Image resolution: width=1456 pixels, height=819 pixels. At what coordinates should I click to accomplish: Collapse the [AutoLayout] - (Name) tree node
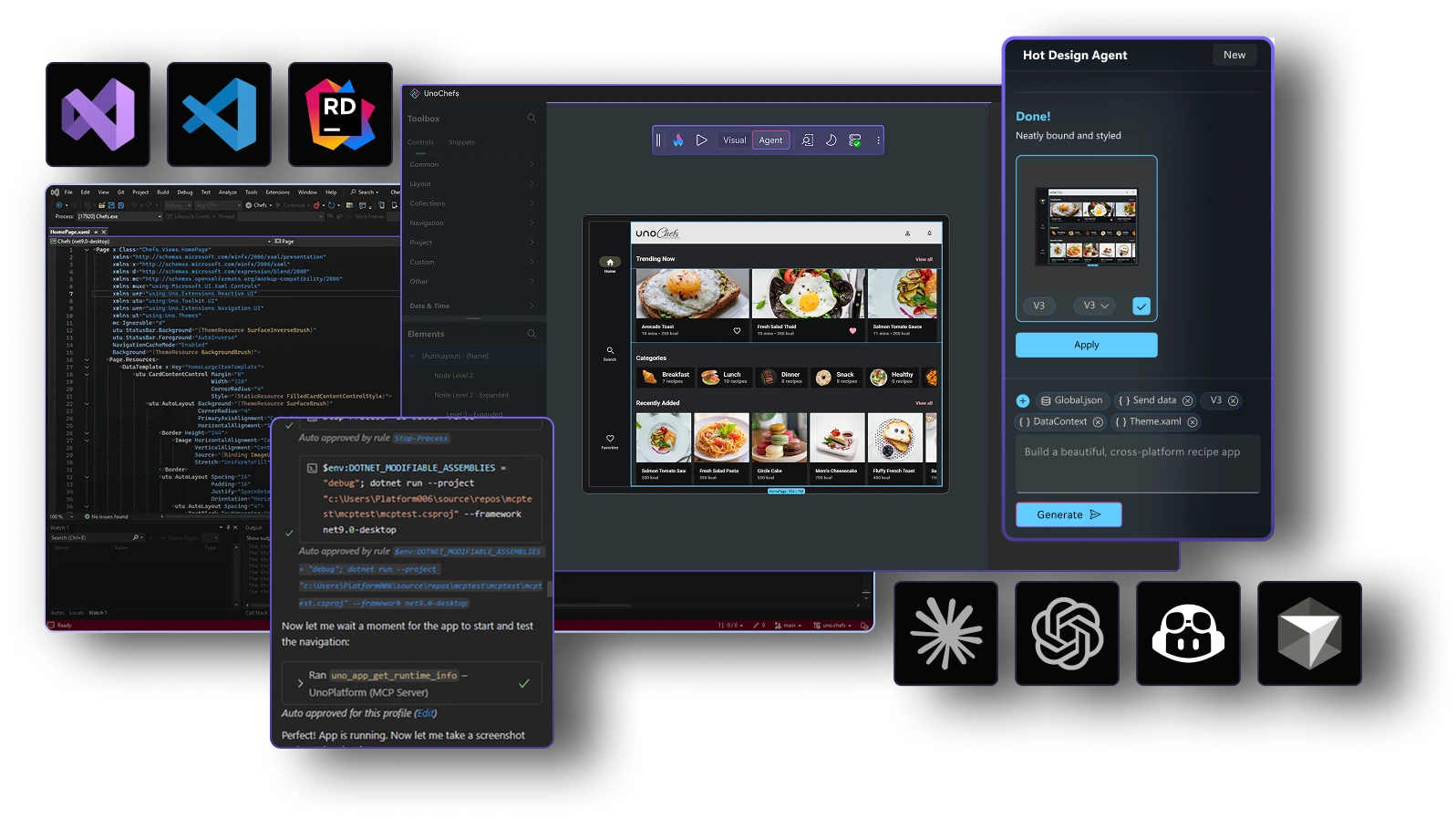click(412, 356)
